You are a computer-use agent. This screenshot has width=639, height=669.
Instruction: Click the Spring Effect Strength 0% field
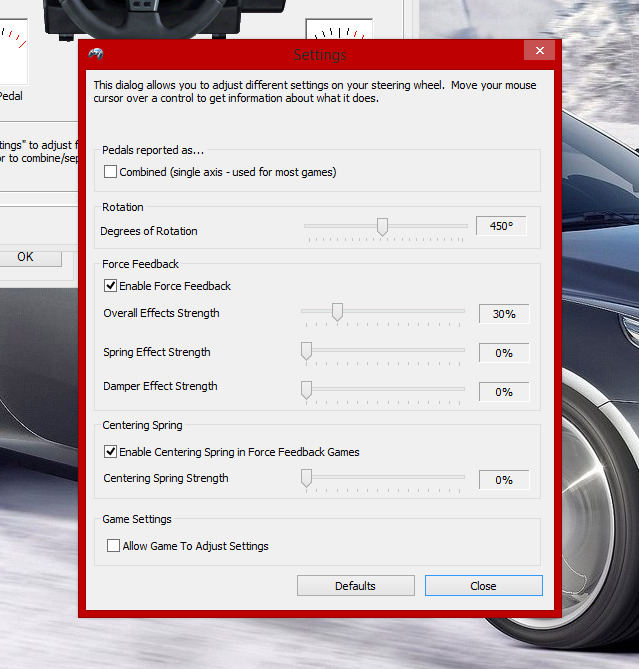coord(504,353)
